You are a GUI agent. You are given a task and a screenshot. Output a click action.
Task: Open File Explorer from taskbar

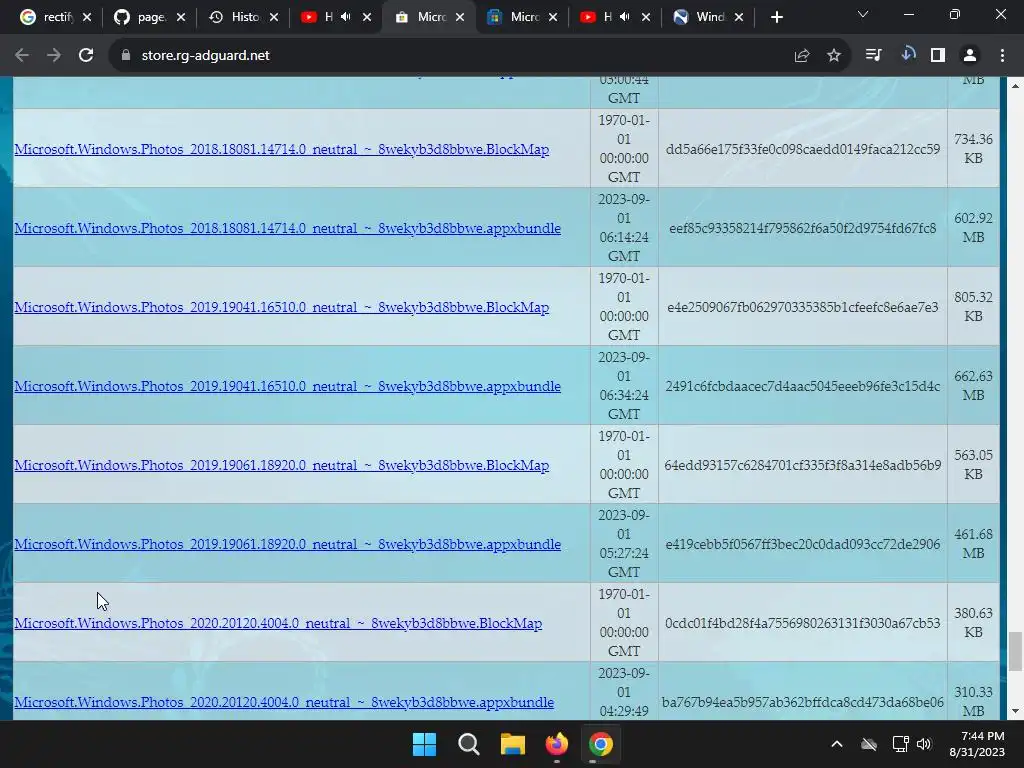513,744
